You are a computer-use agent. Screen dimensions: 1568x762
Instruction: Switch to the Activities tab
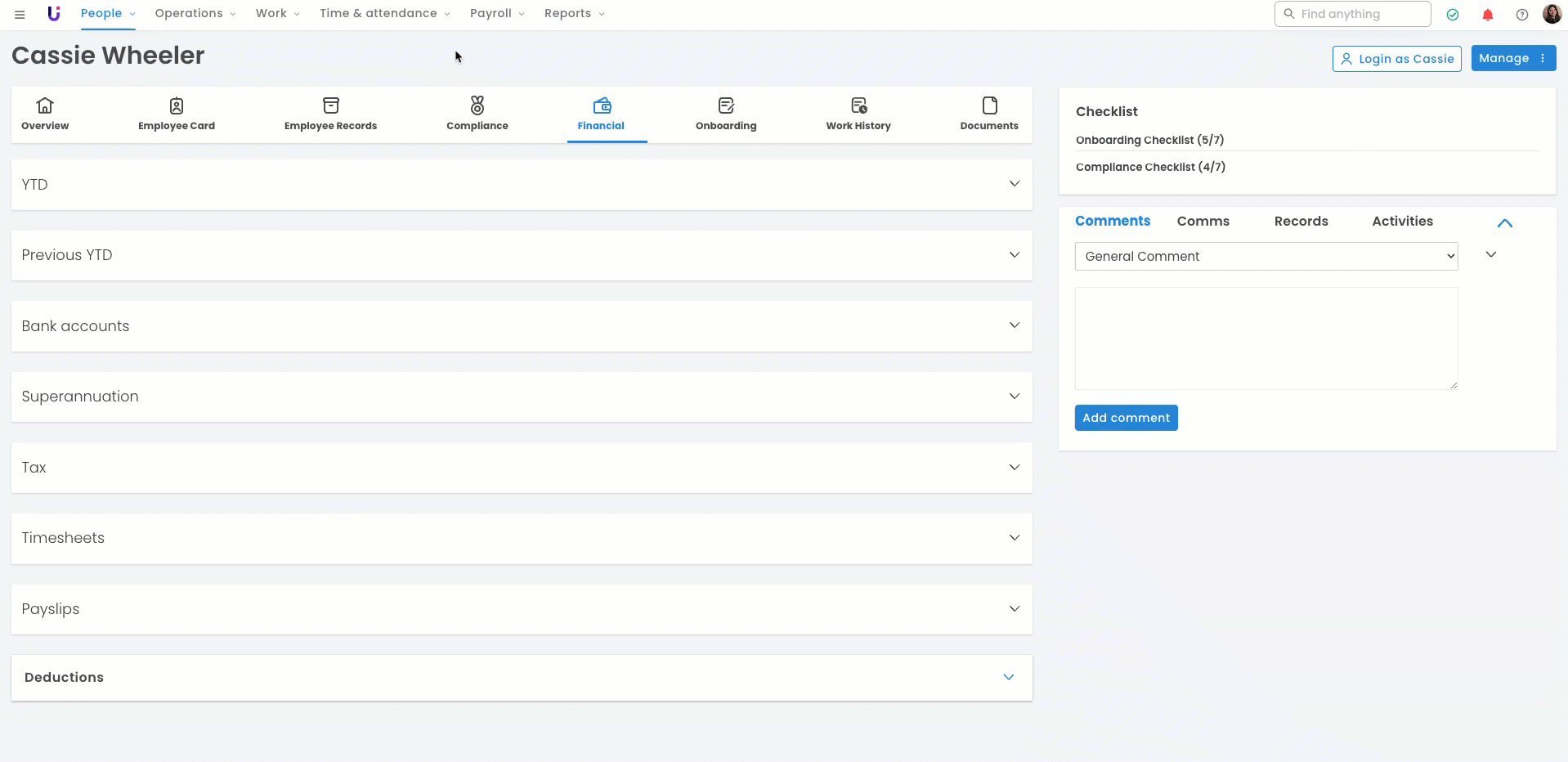[x=1402, y=222]
